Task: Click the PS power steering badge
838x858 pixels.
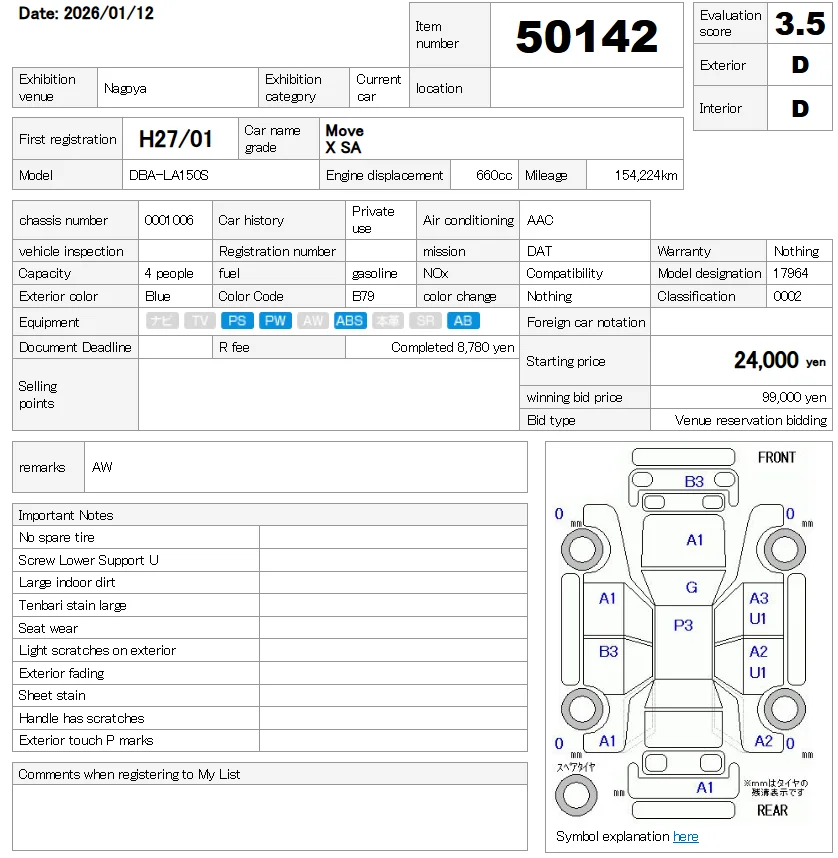Action: (x=237, y=321)
